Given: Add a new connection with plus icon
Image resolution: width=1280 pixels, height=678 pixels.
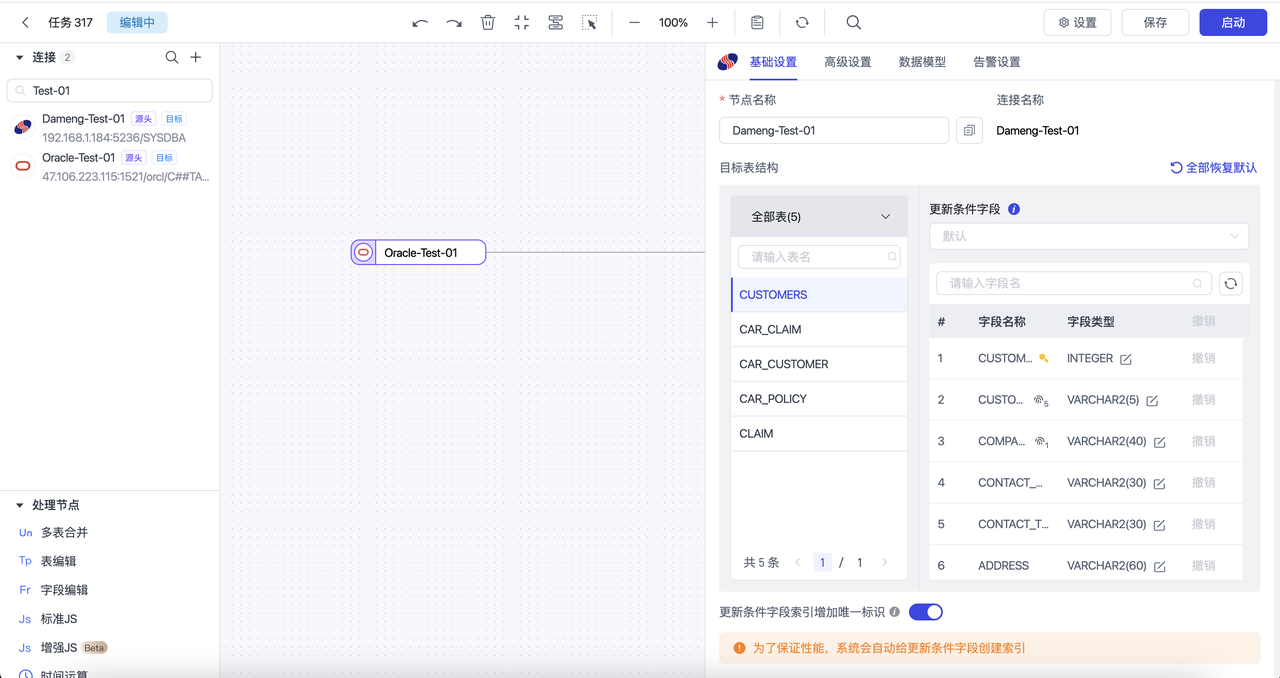Looking at the screenshot, I should [196, 58].
